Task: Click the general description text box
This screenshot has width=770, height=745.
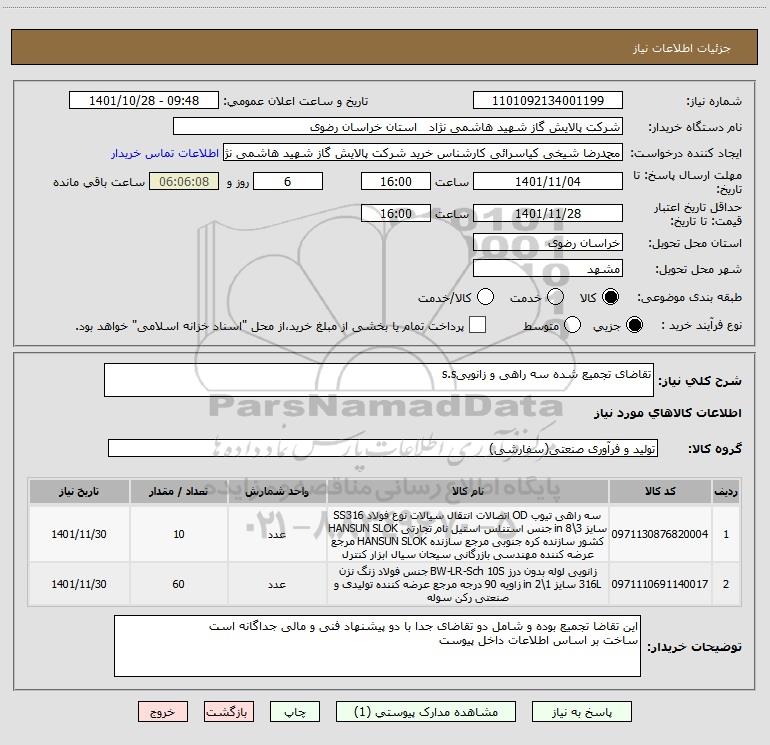Action: [x=379, y=380]
